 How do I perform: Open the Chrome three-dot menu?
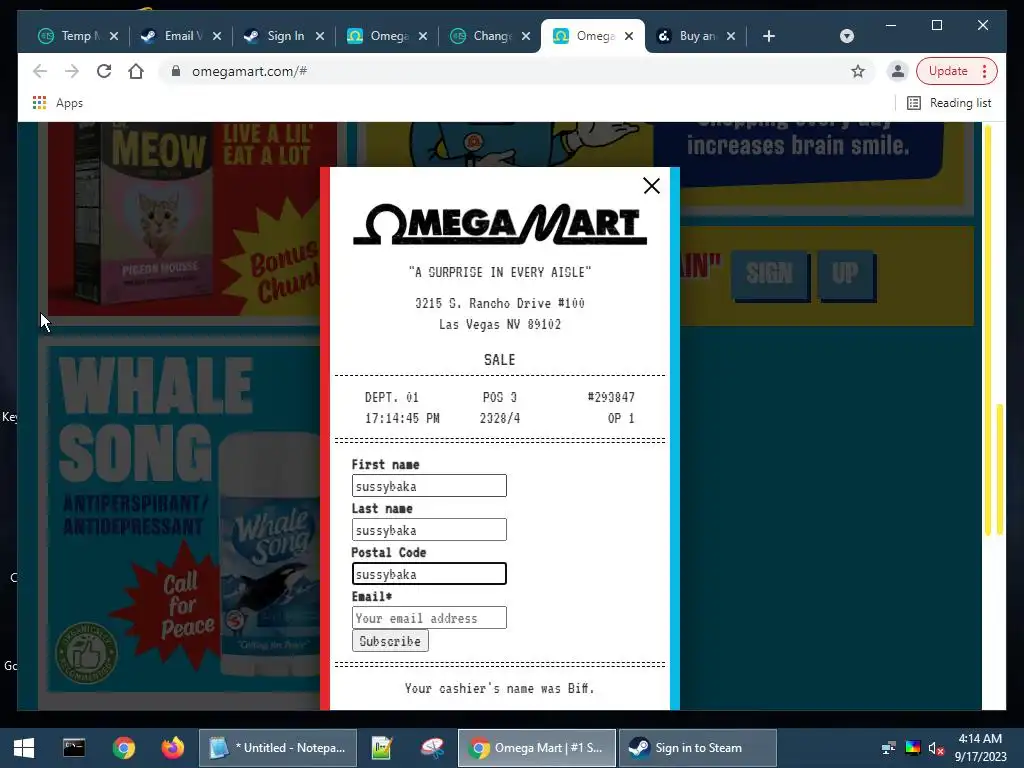pyautogui.click(x=984, y=71)
